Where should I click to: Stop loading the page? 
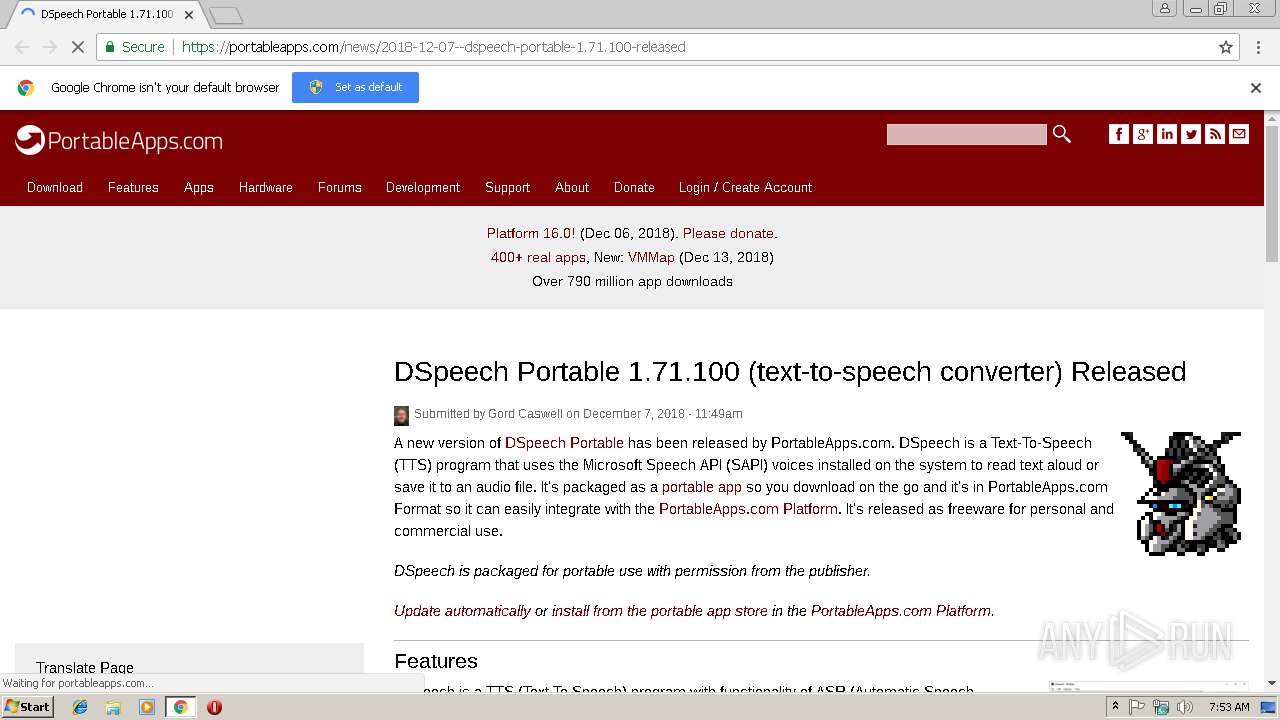77,47
